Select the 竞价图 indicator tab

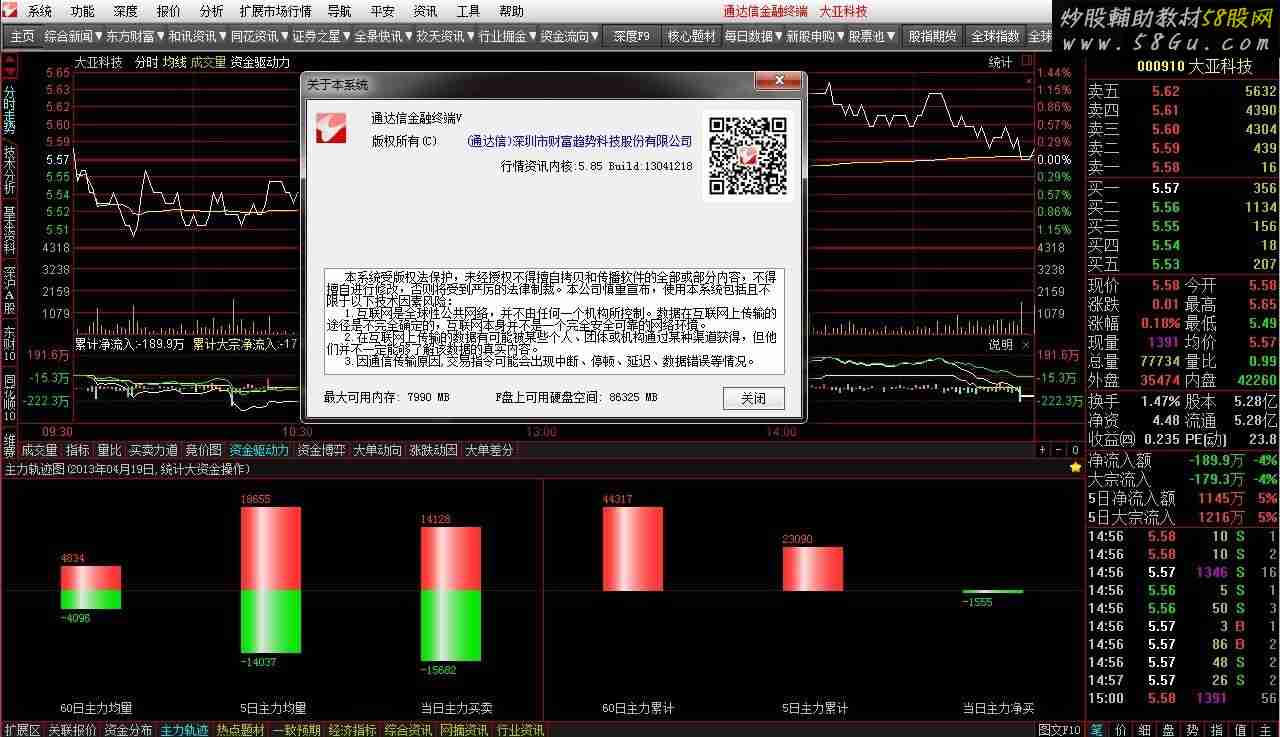pyautogui.click(x=204, y=450)
